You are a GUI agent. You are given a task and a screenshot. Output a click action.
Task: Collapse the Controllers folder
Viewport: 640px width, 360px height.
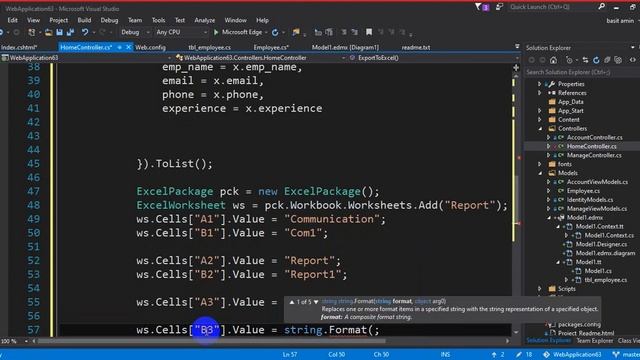(x=540, y=129)
